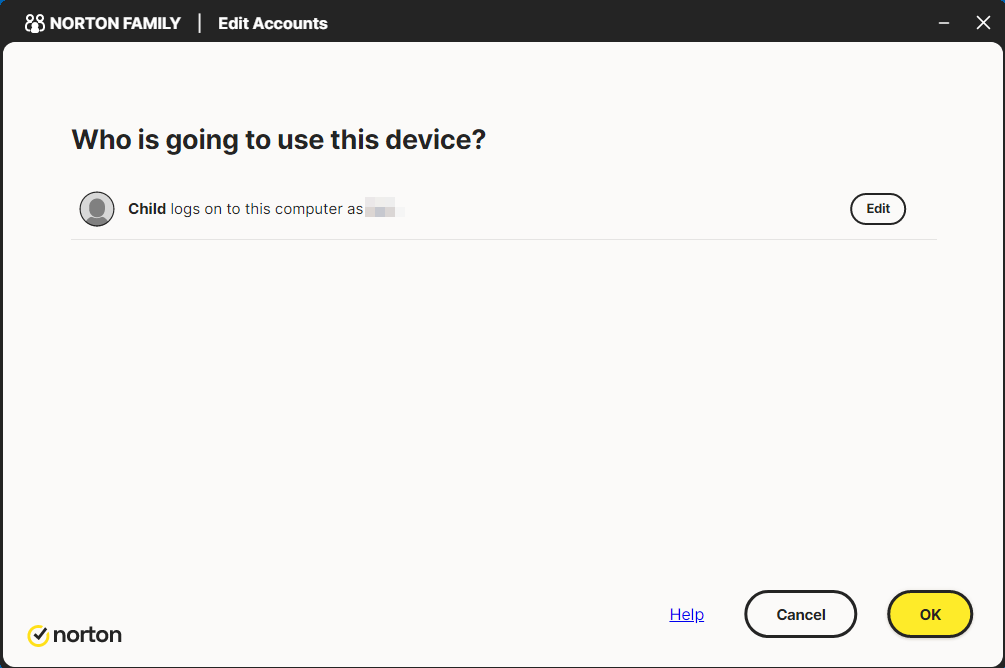Screen dimensions: 1005x668
Task: Select the Child avatar picture
Action: click(x=97, y=209)
